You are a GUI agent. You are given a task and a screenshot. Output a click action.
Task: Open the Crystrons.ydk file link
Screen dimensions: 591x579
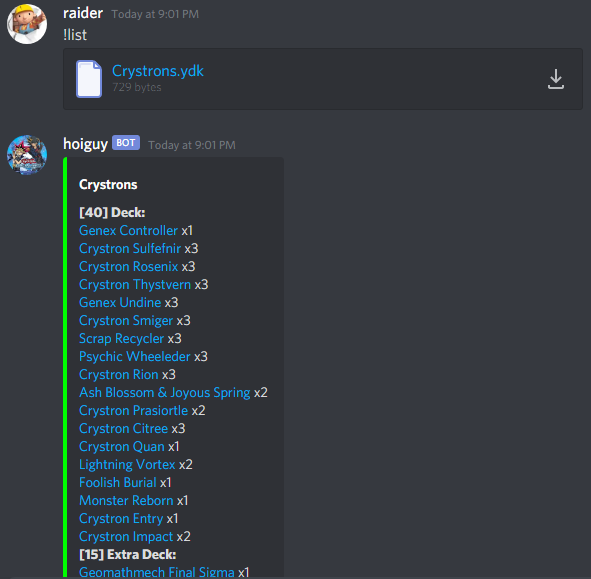coord(158,71)
